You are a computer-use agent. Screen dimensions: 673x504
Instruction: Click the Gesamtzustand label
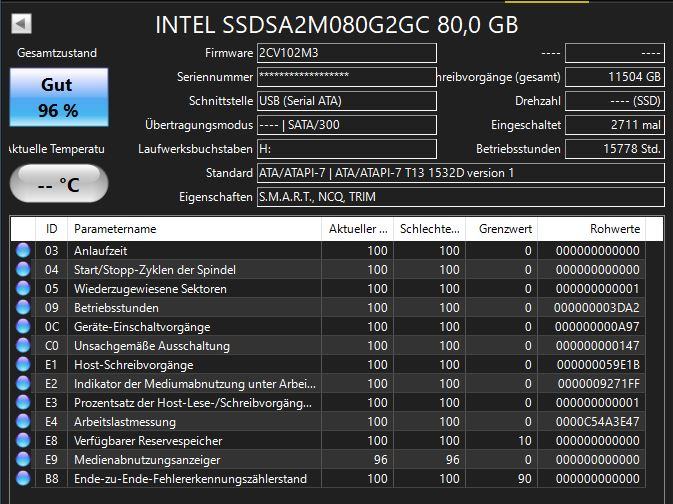click(57, 53)
